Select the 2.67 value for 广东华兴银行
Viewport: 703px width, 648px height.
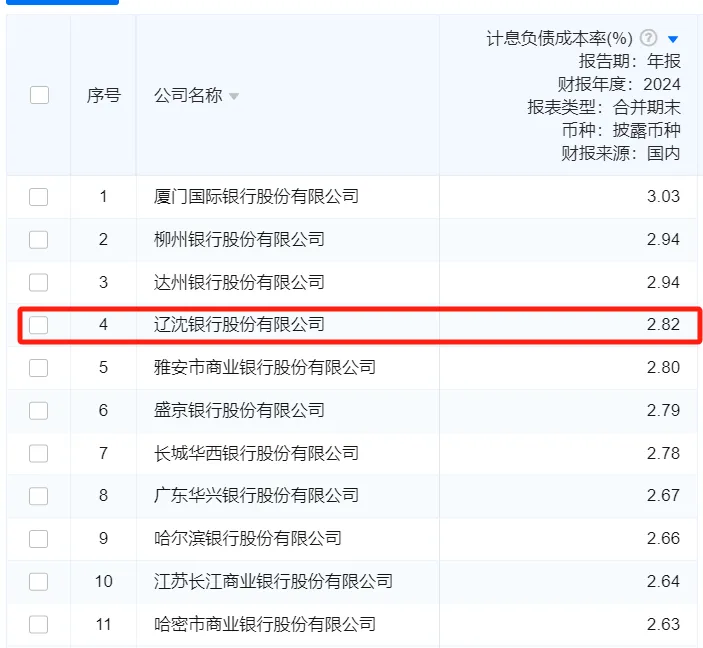[x=663, y=495]
